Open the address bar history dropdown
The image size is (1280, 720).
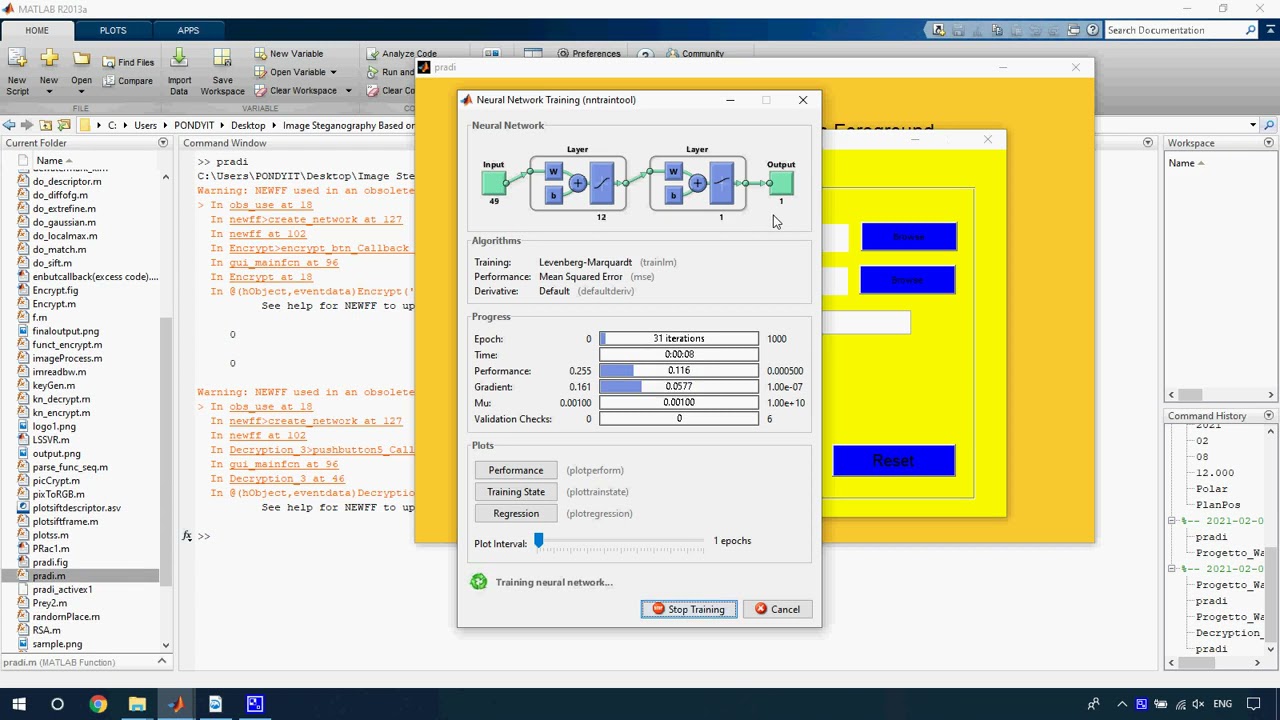[1253, 125]
